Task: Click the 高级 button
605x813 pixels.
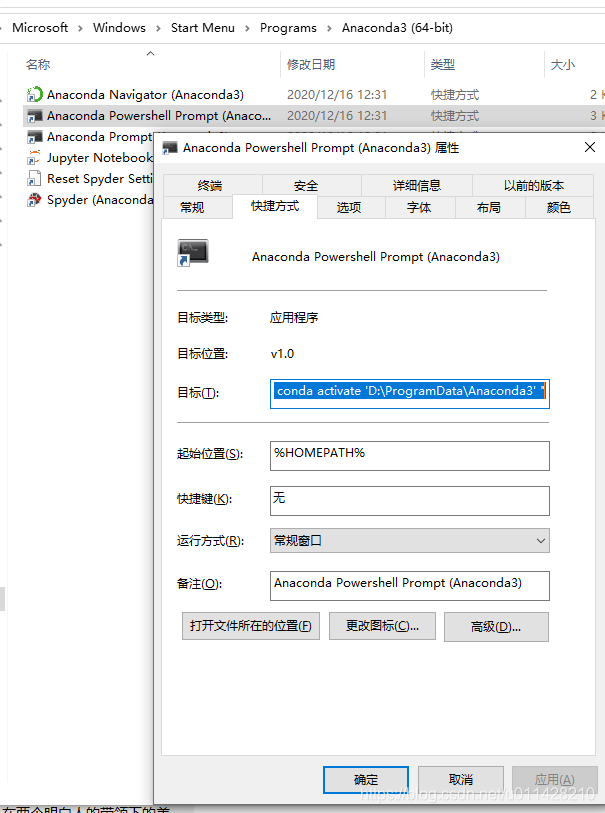Action: [496, 627]
